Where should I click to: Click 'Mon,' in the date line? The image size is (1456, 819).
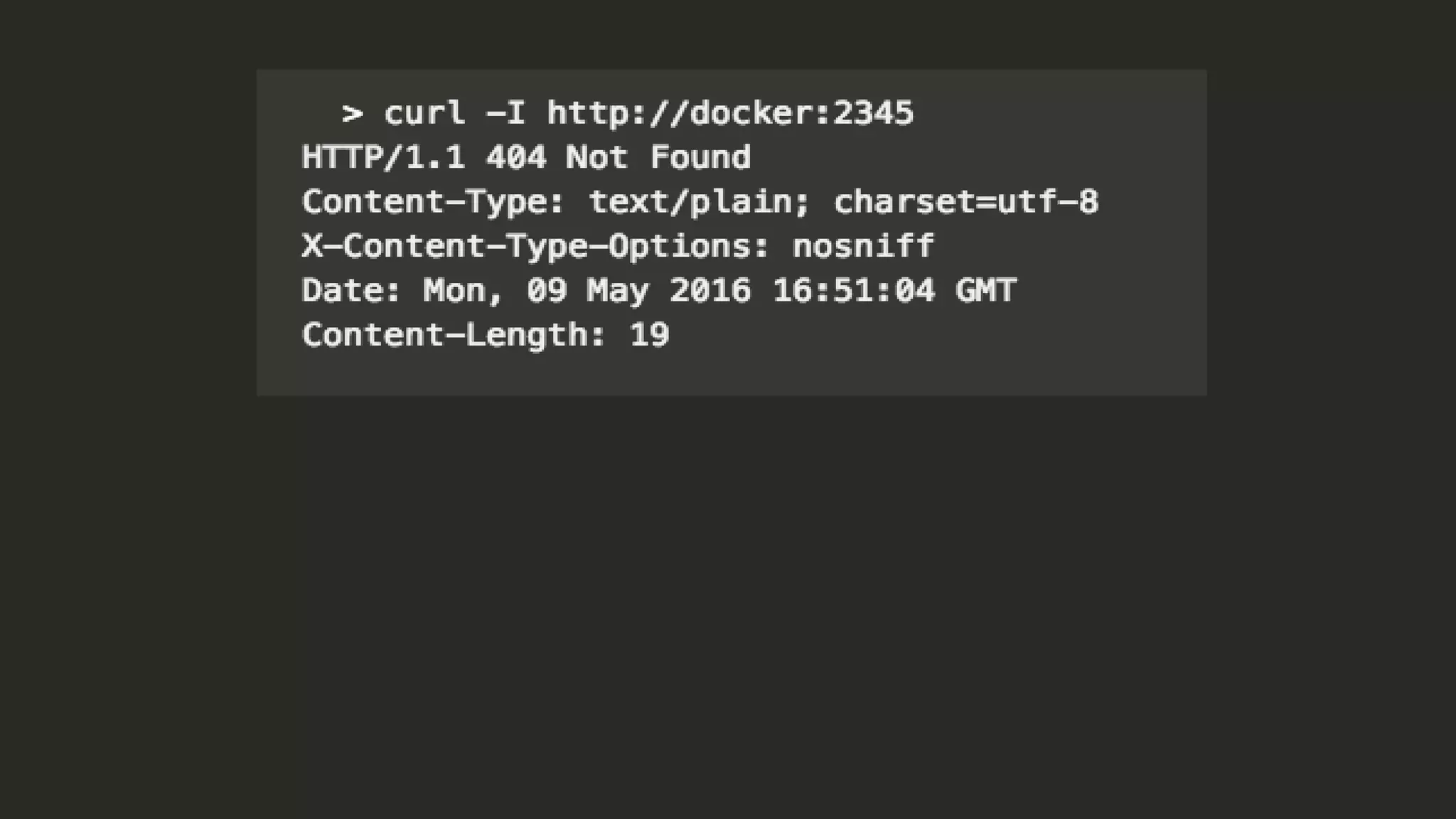[x=464, y=291]
